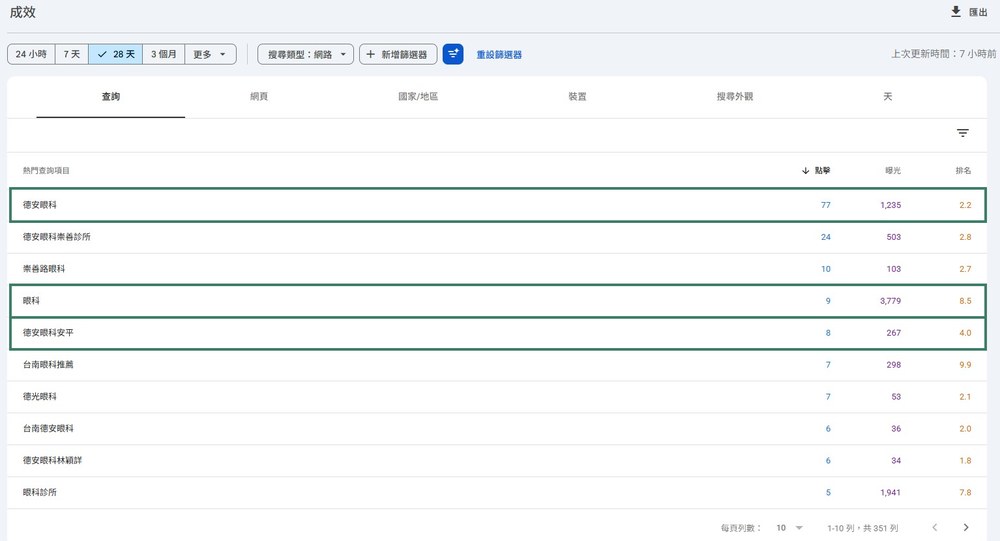Select the 7 天 date range
Image resolution: width=1000 pixels, height=541 pixels.
[x=71, y=54]
